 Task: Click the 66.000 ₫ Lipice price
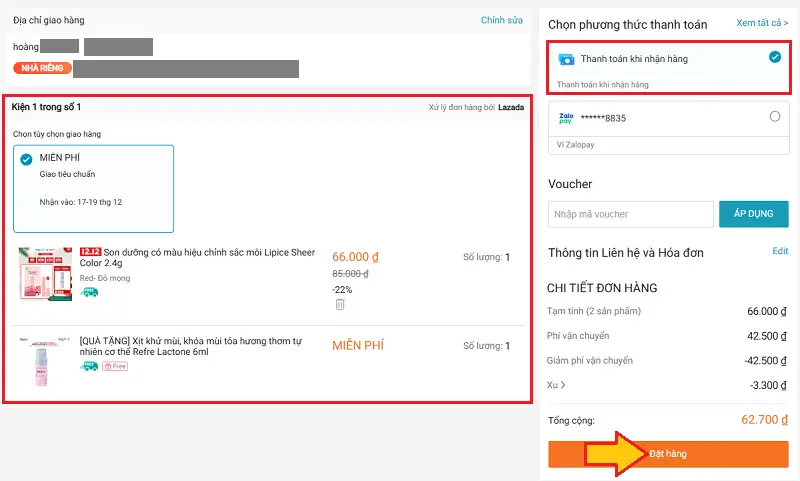coord(355,257)
